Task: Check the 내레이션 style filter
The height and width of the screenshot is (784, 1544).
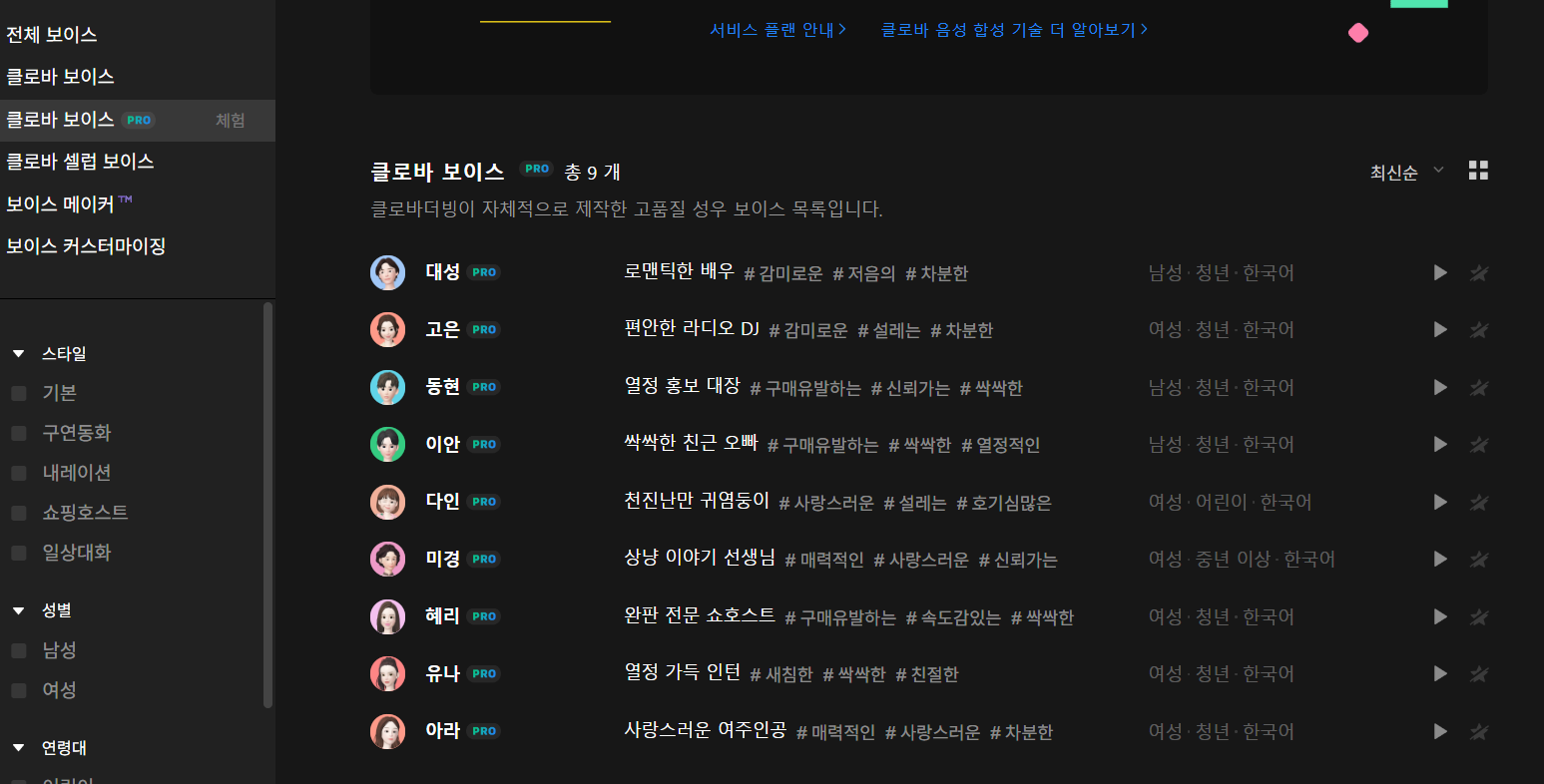Action: click(19, 473)
